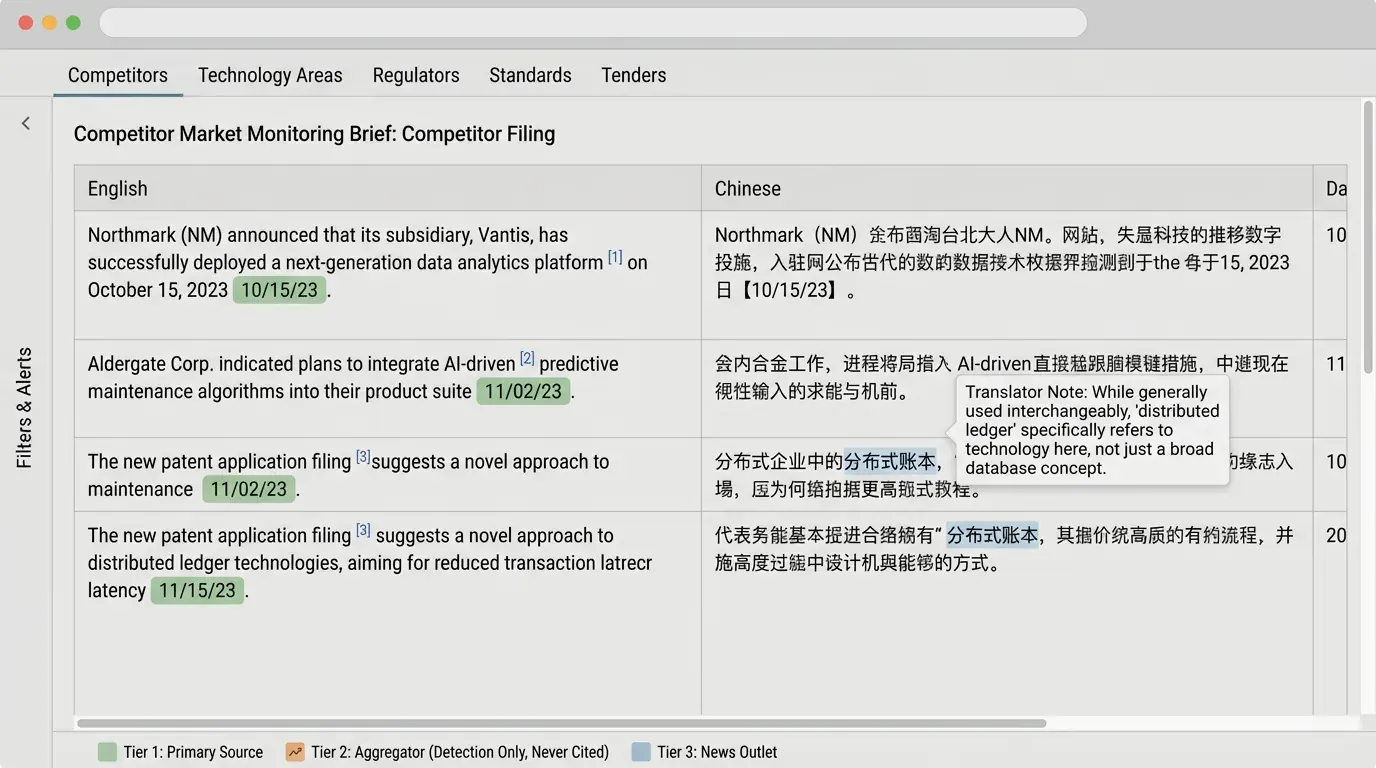The height and width of the screenshot is (768, 1376).
Task: Click the Translator Note tooltip
Action: (x=1092, y=430)
